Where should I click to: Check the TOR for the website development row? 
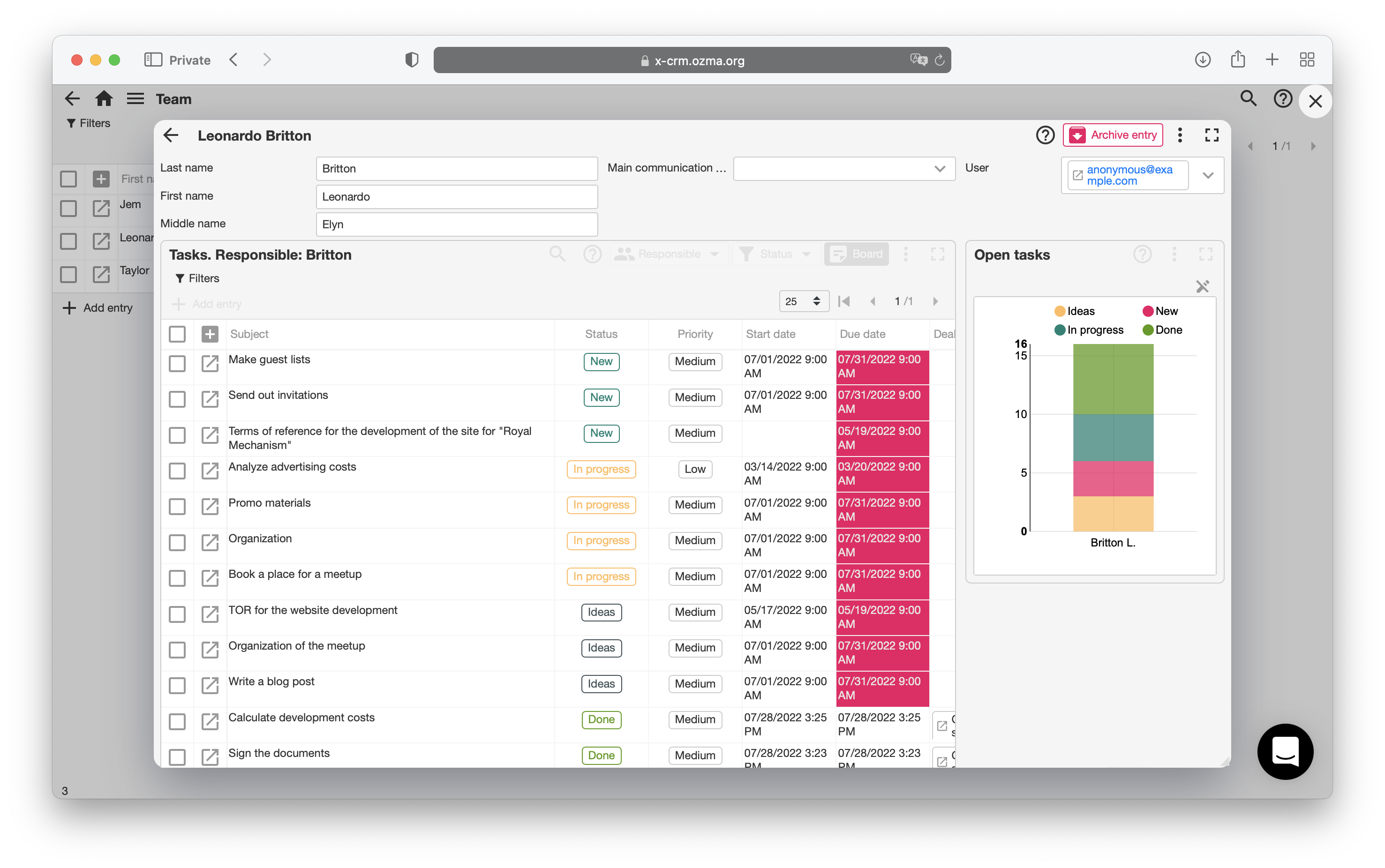(x=177, y=614)
